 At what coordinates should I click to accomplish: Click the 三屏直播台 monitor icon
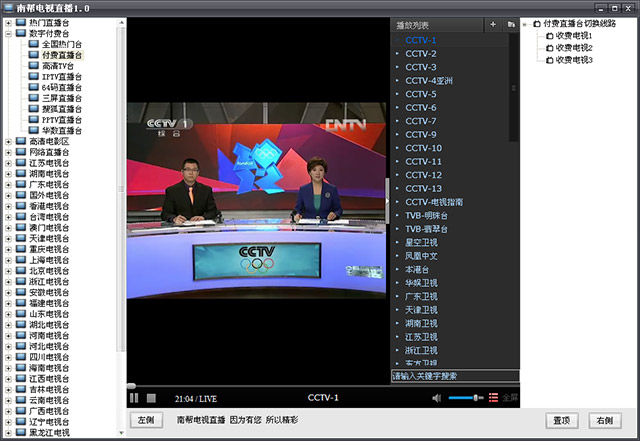coord(34,98)
